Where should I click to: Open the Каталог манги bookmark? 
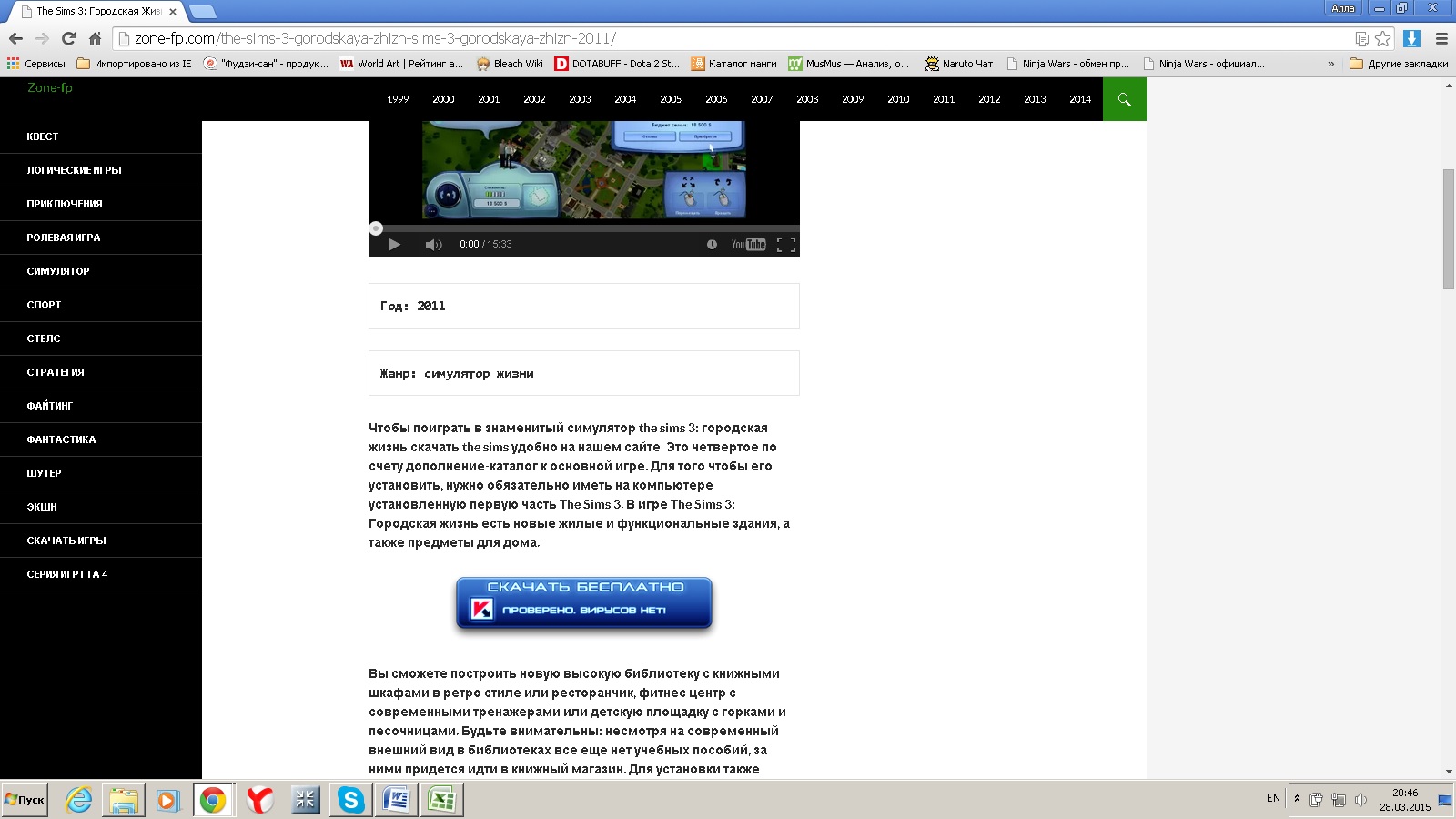(733, 64)
